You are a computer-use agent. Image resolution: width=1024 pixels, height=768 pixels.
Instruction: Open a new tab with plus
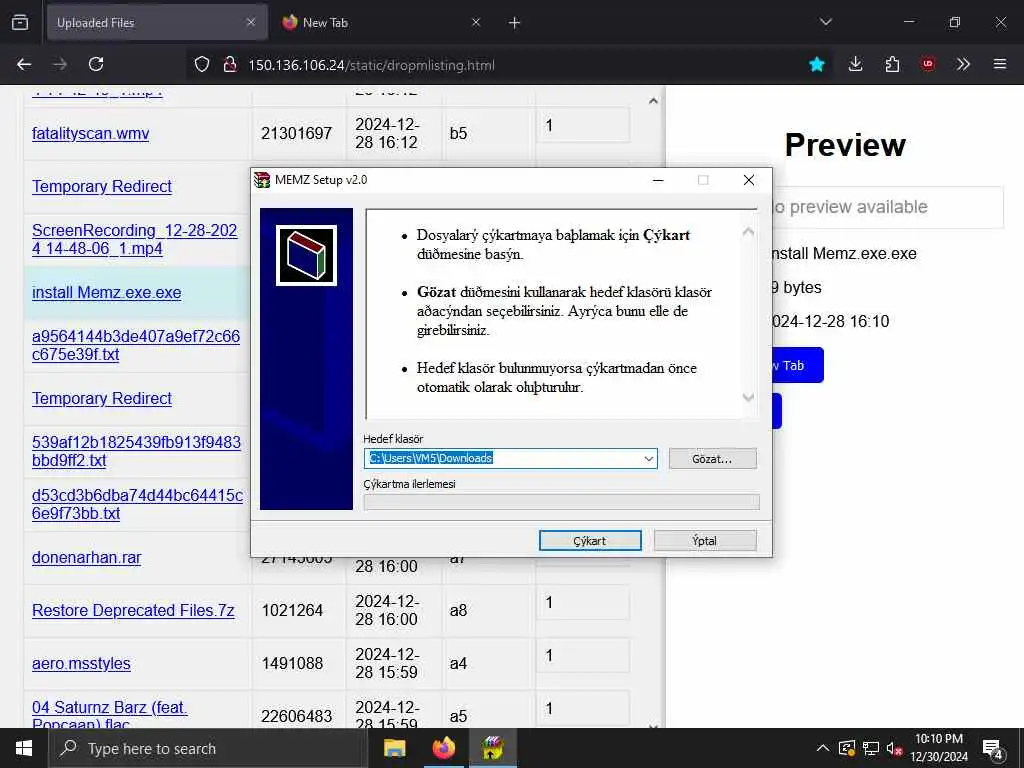(514, 23)
